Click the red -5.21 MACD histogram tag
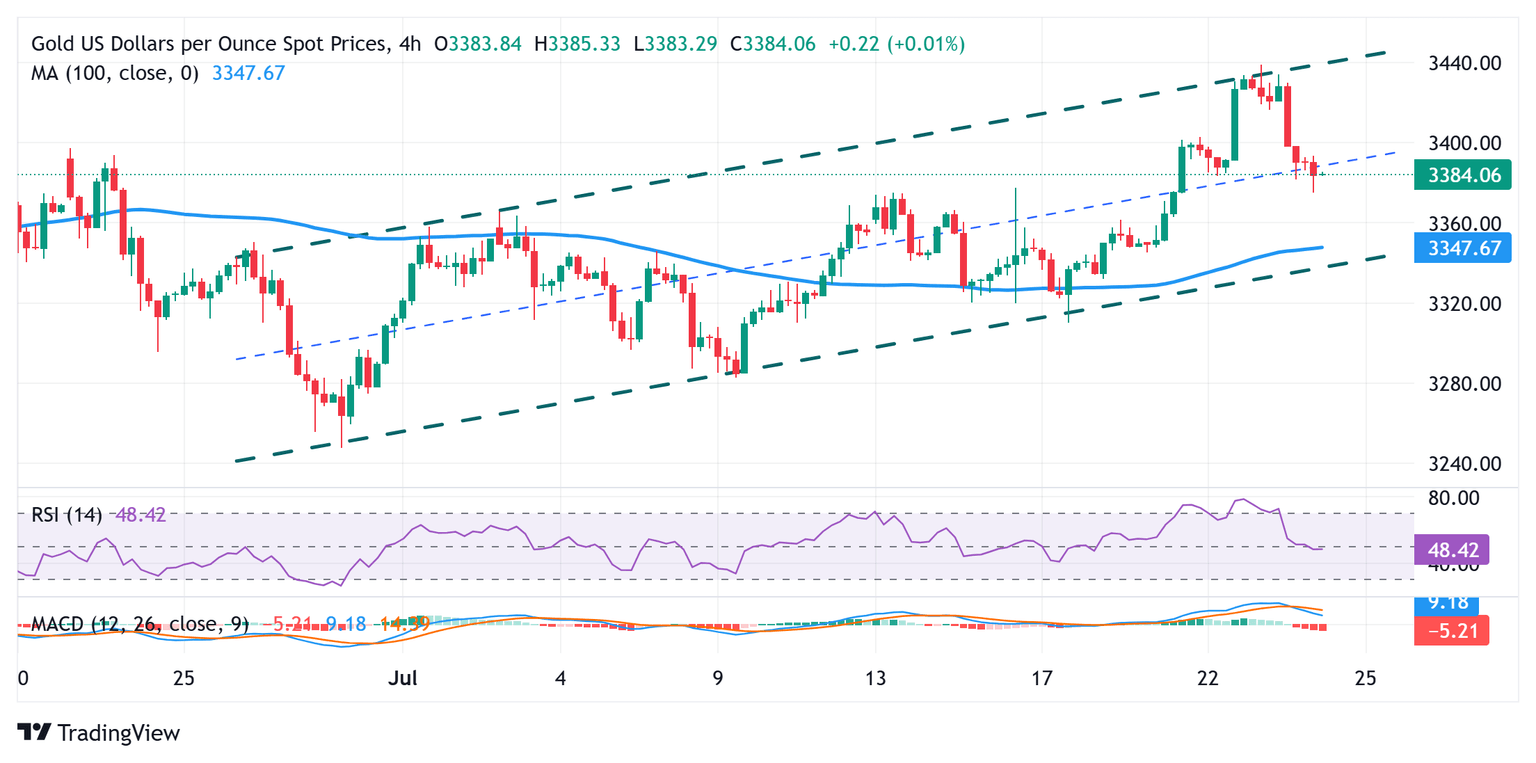The width and height of the screenshot is (1536, 763). tap(1453, 631)
